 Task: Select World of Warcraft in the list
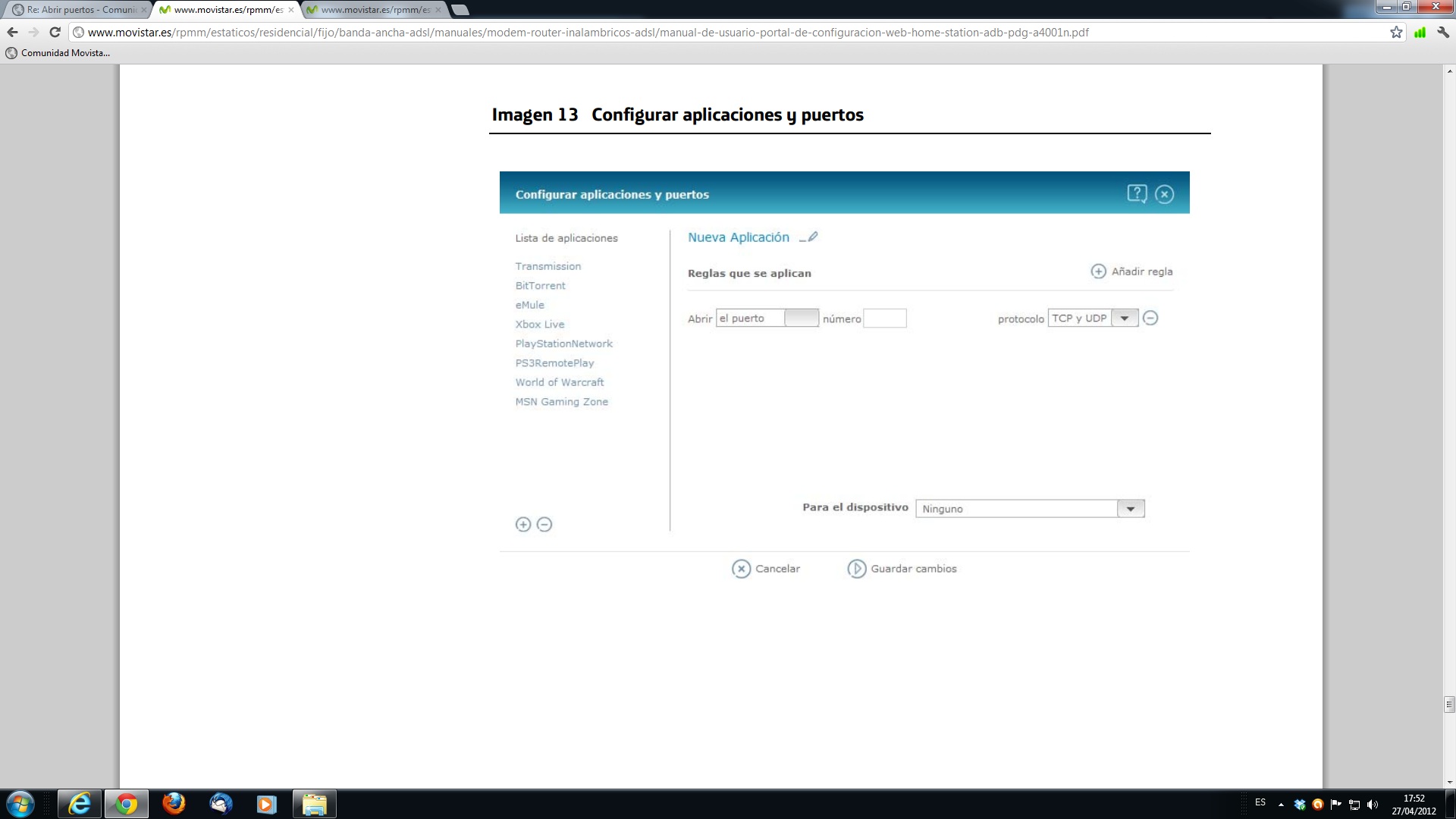click(560, 382)
